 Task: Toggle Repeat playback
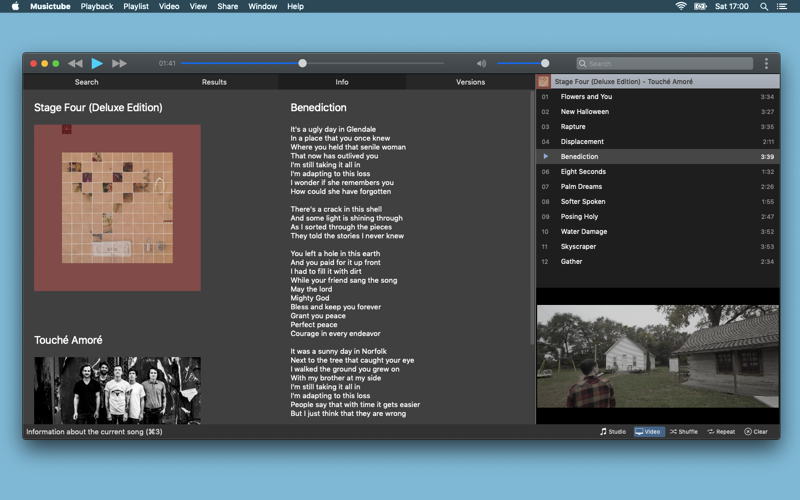pyautogui.click(x=721, y=432)
